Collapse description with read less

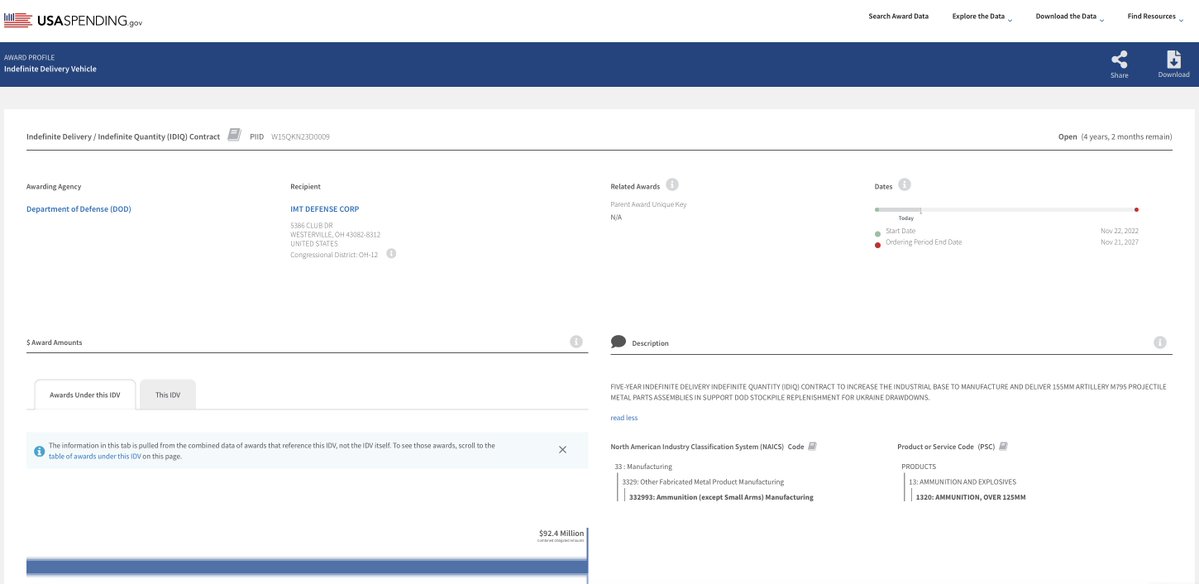click(624, 418)
